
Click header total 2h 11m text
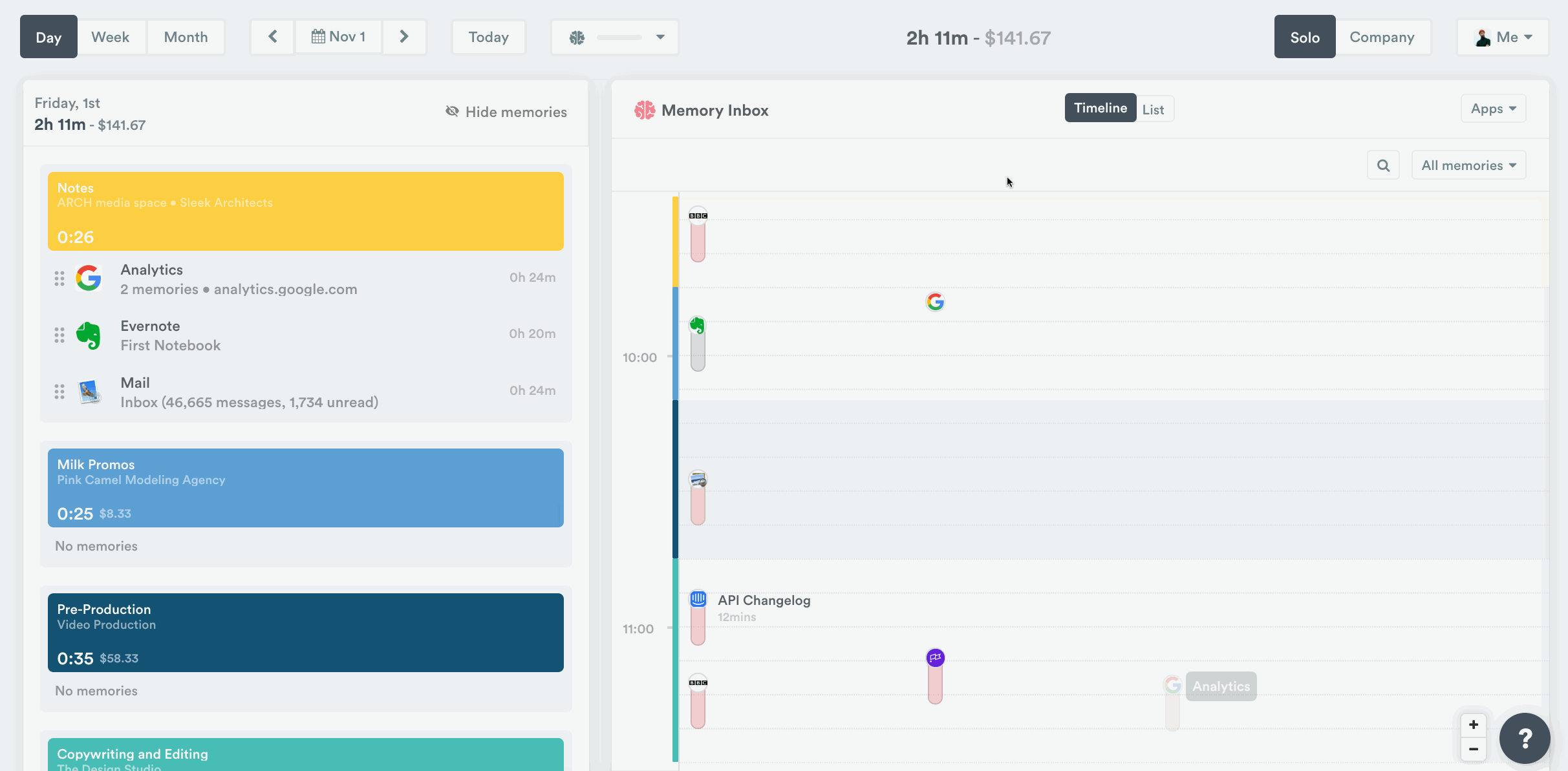pyautogui.click(x=937, y=38)
